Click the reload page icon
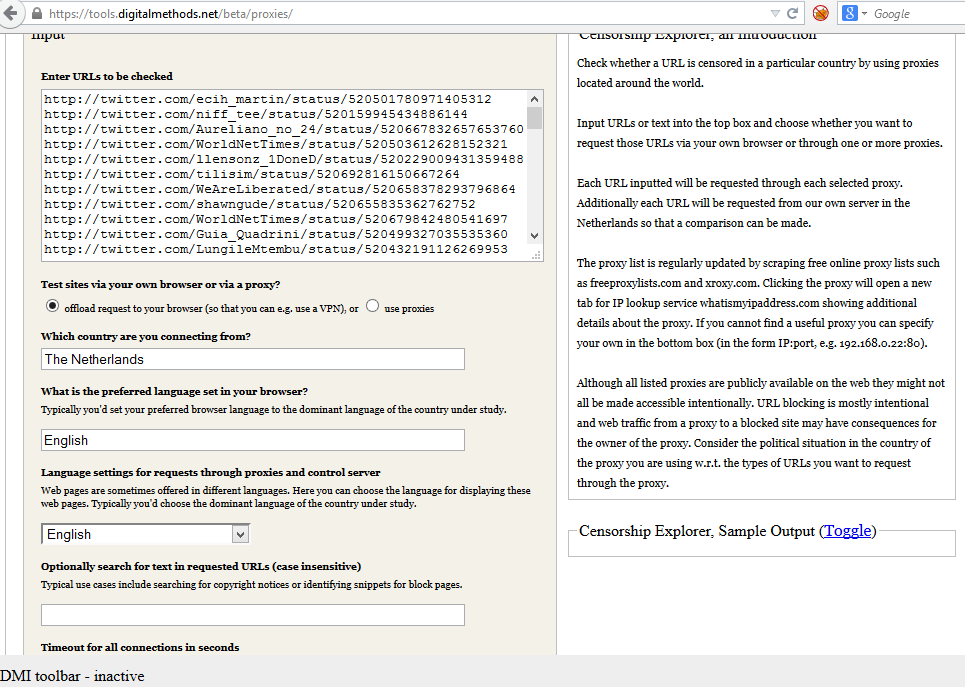 click(793, 14)
